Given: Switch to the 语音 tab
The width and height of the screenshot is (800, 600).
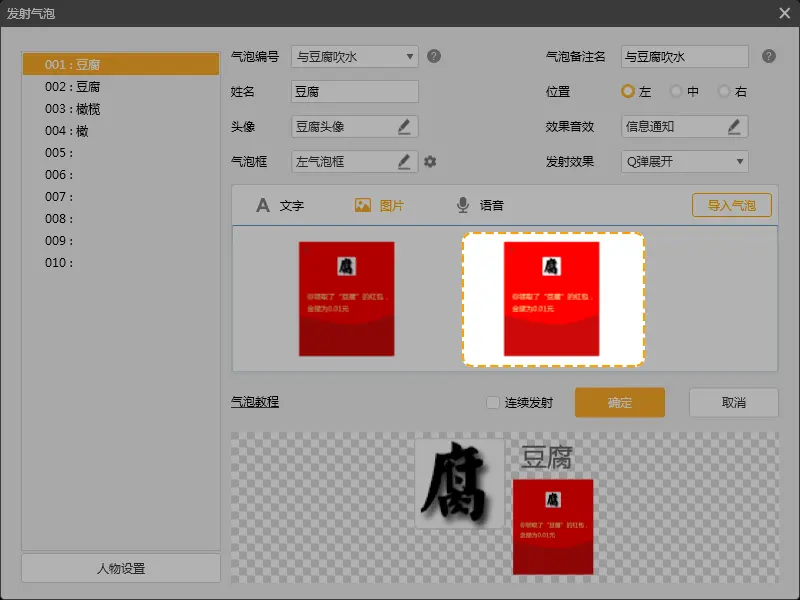Looking at the screenshot, I should coord(480,205).
